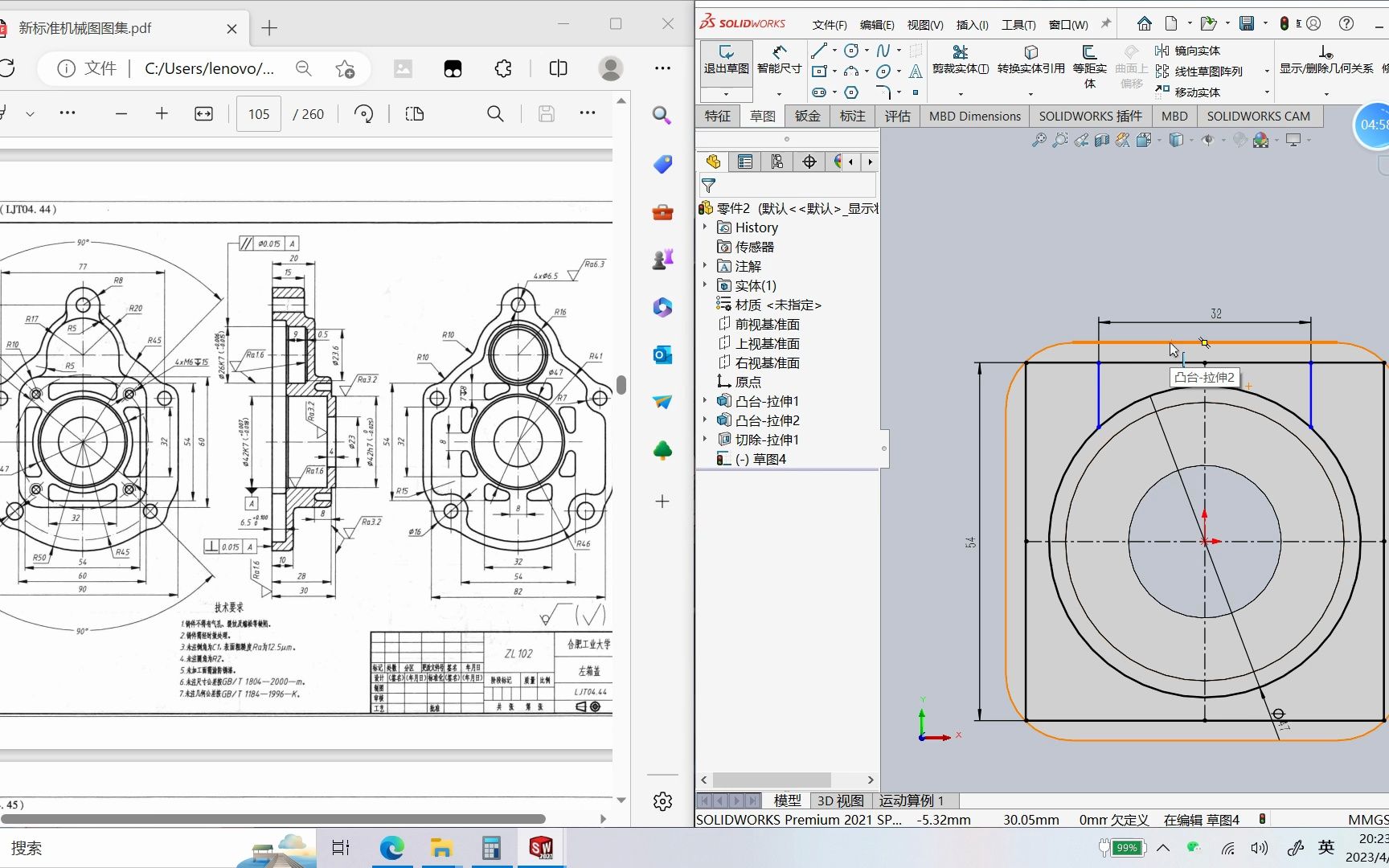The image size is (1389, 868).
Task: Pick the Line sketch tool
Action: coord(819,51)
